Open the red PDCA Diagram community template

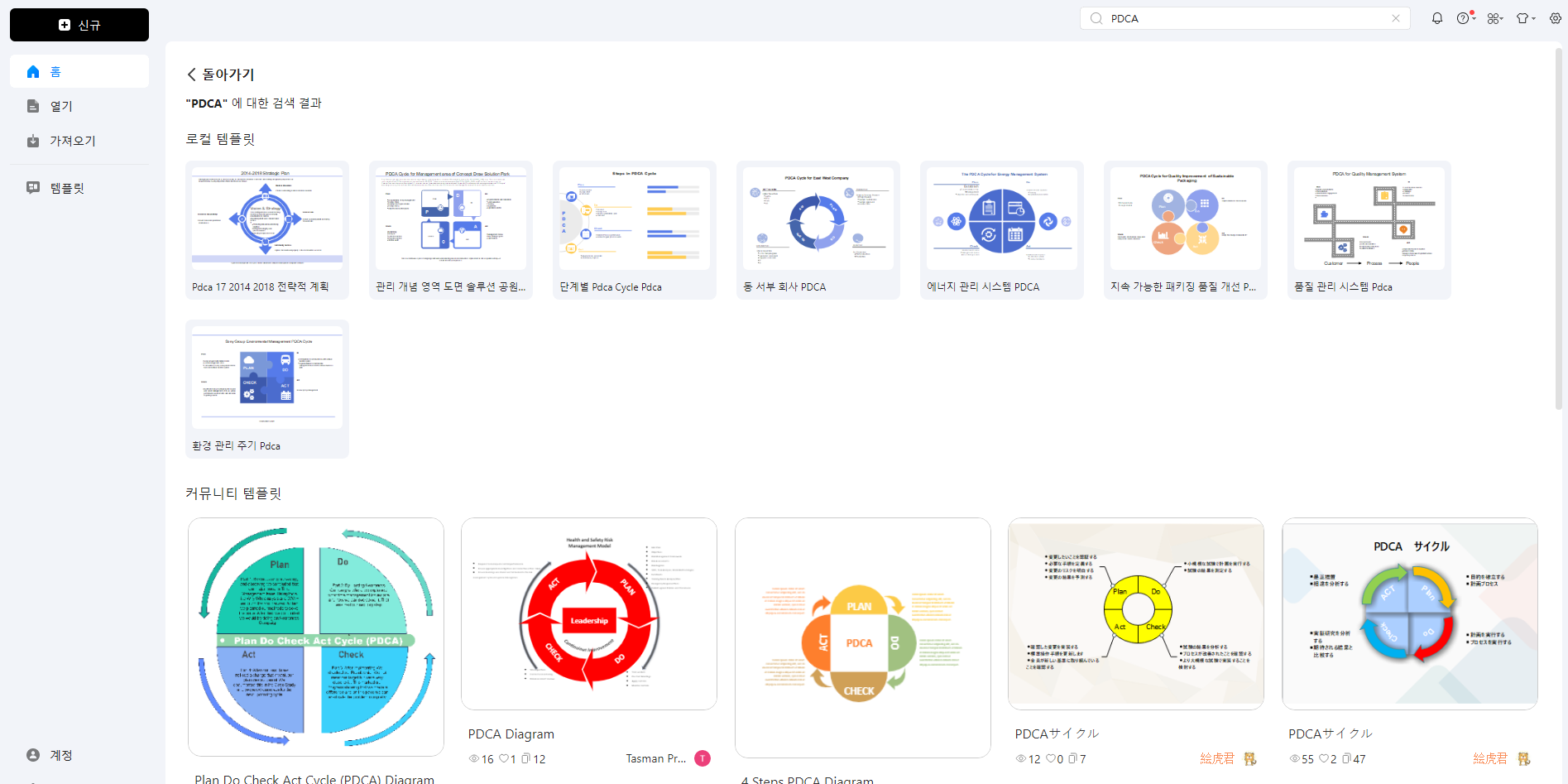[x=589, y=613]
